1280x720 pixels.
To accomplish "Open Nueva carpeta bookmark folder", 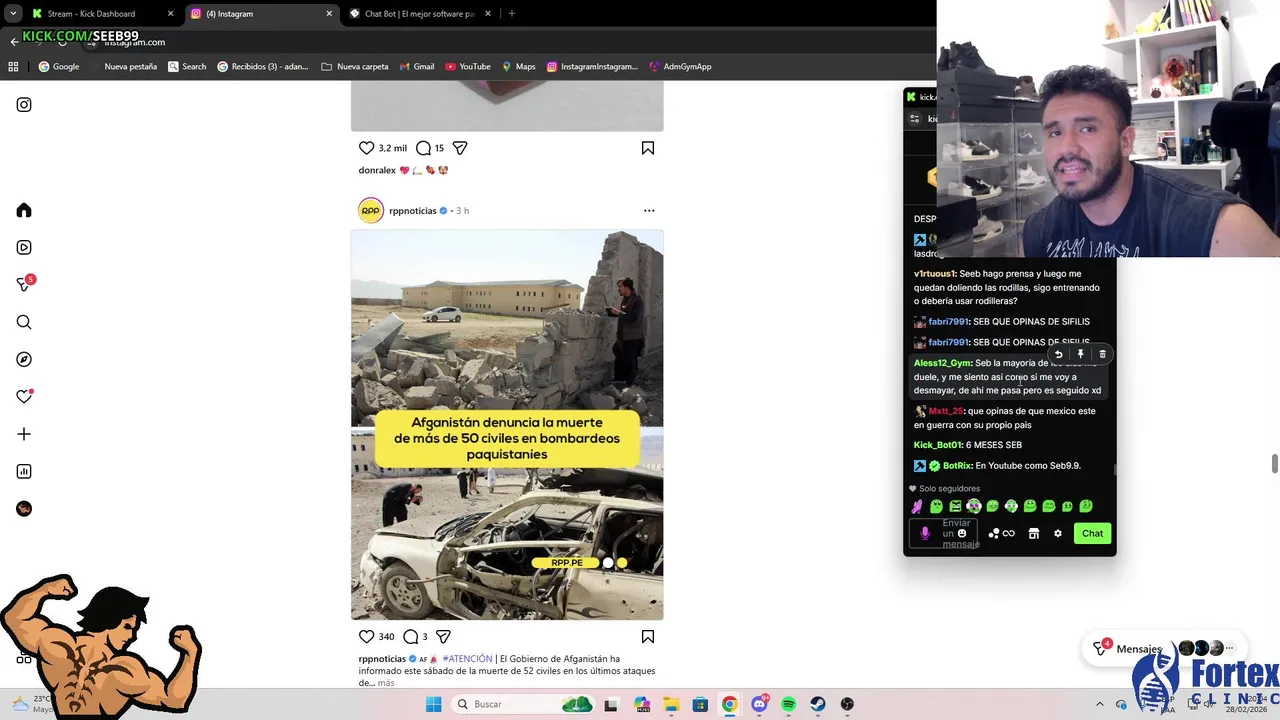I will pos(355,67).
